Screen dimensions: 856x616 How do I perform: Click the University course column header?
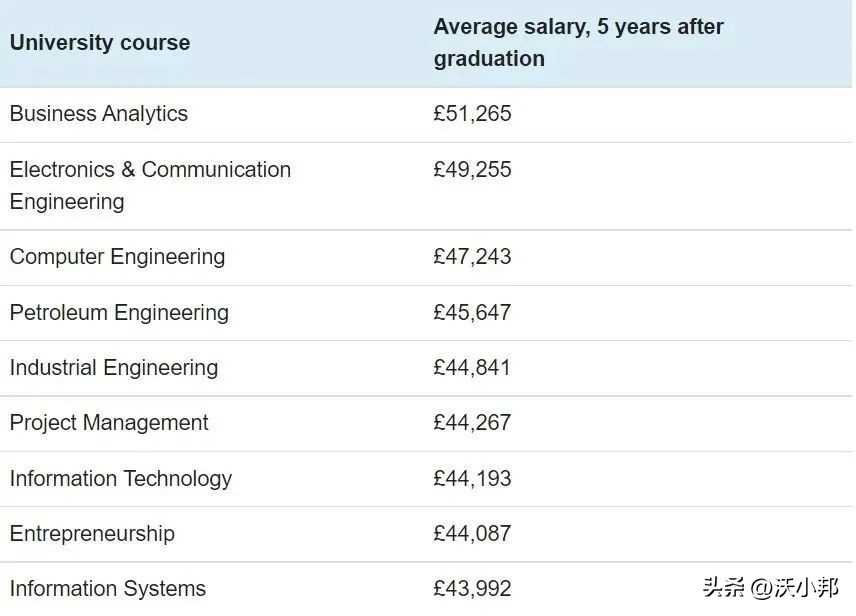point(100,43)
